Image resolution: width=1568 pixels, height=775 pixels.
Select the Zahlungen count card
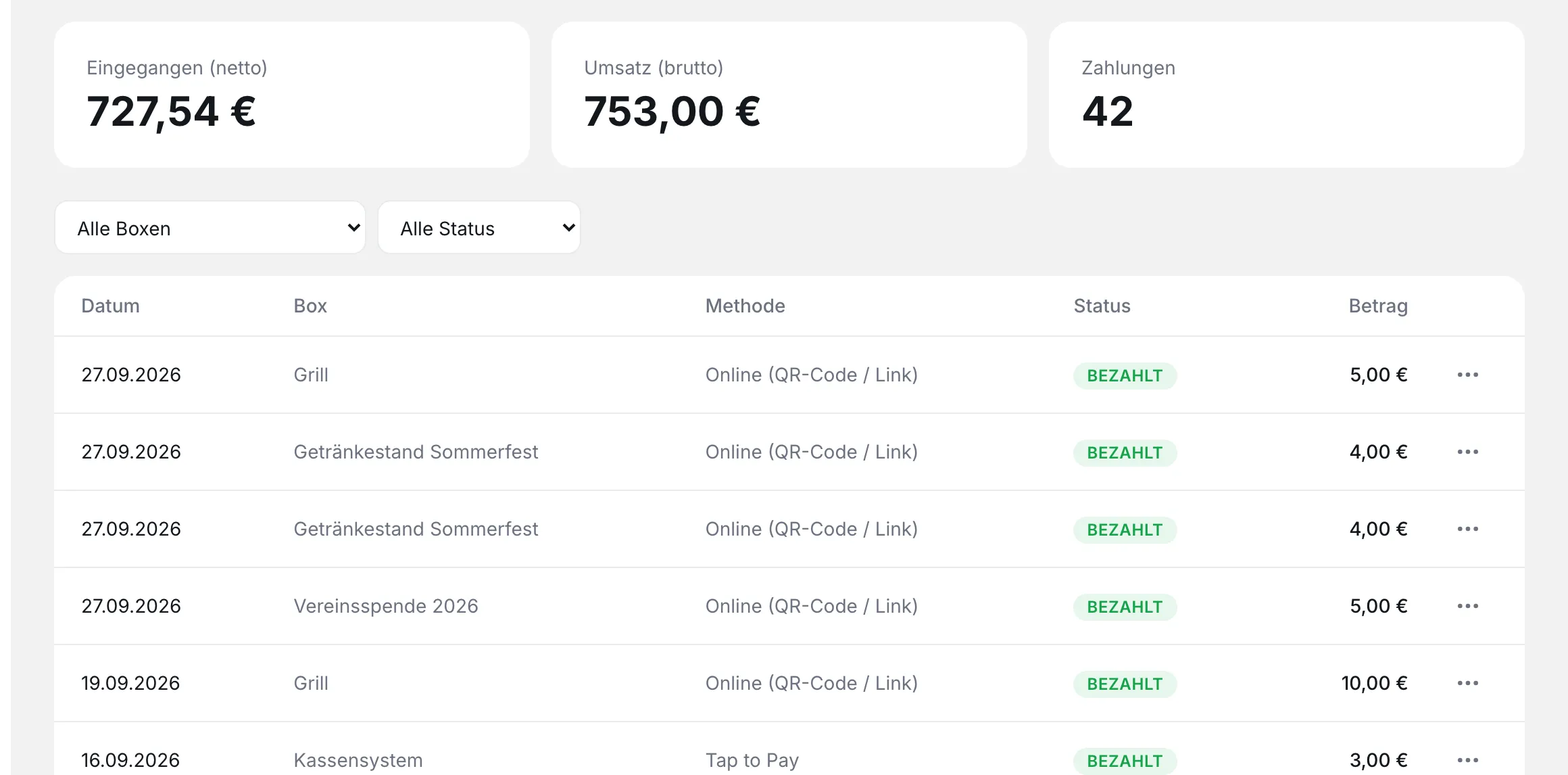1286,95
